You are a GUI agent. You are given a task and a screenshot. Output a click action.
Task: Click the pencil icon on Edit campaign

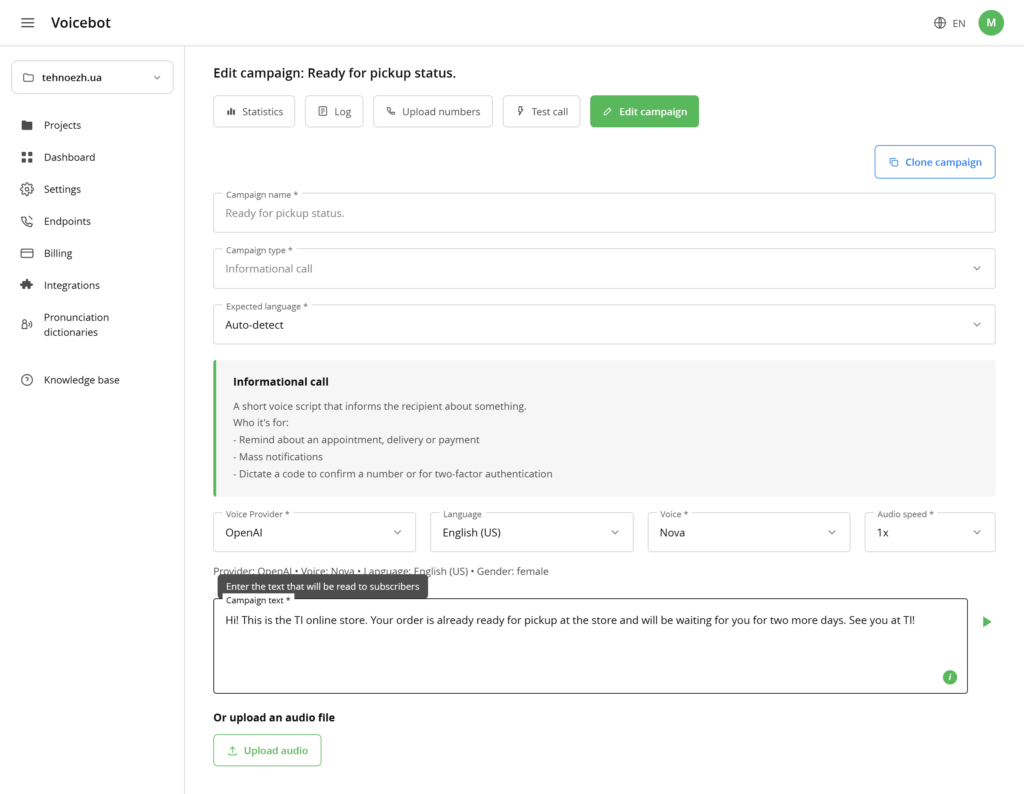pyautogui.click(x=607, y=112)
